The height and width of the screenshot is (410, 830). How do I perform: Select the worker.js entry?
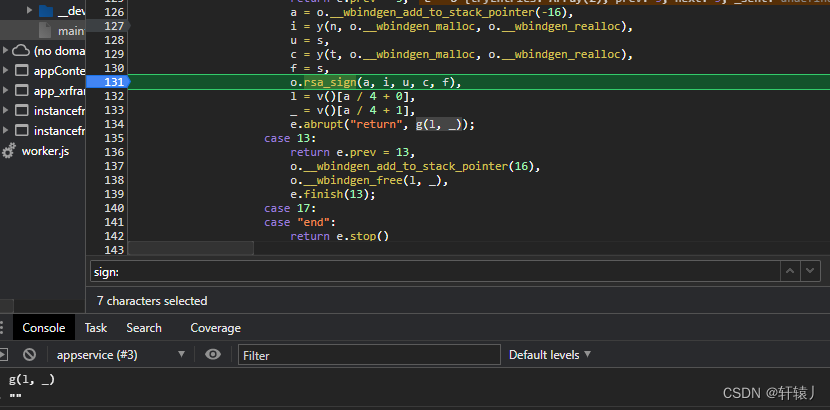click(x=45, y=151)
